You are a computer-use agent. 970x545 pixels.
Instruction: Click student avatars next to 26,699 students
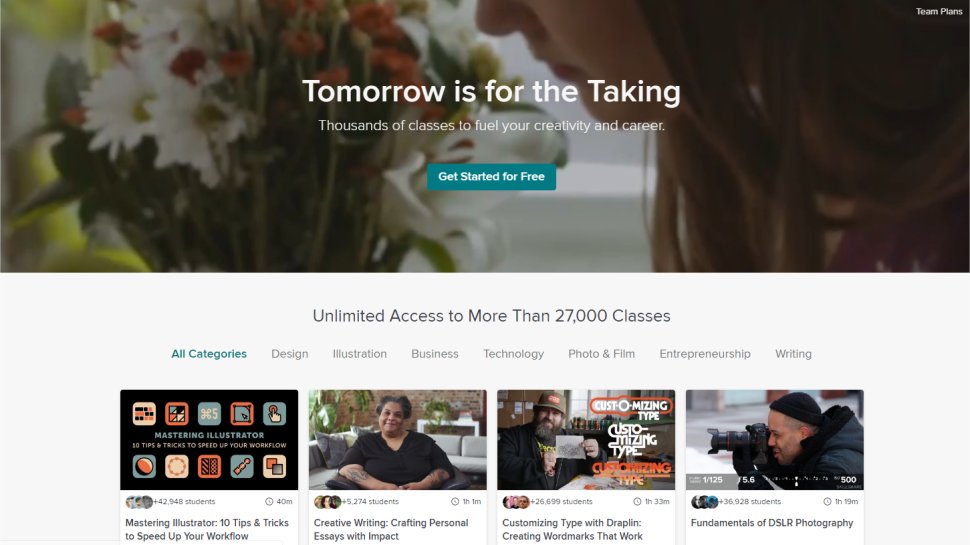click(x=516, y=502)
